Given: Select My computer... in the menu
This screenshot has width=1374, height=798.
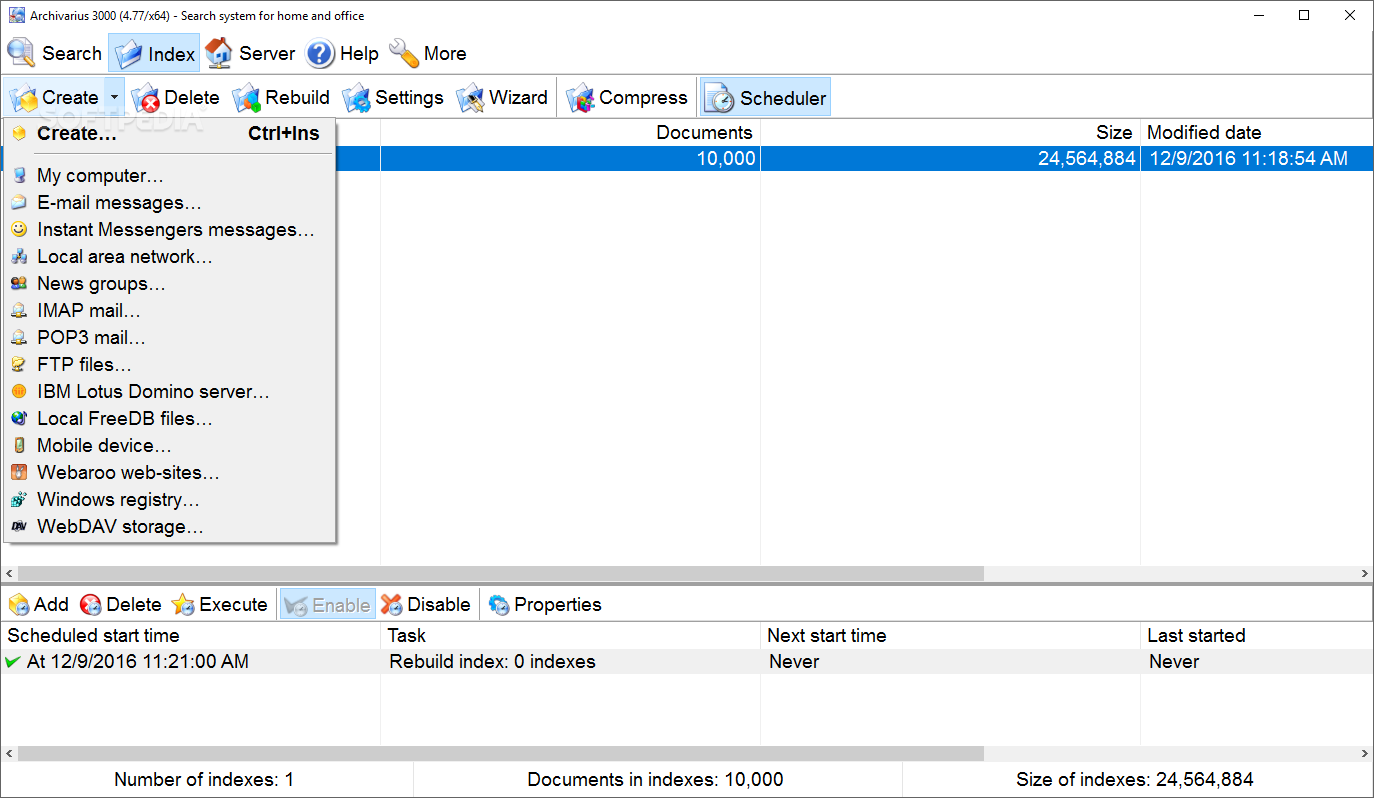Looking at the screenshot, I should point(170,176).
